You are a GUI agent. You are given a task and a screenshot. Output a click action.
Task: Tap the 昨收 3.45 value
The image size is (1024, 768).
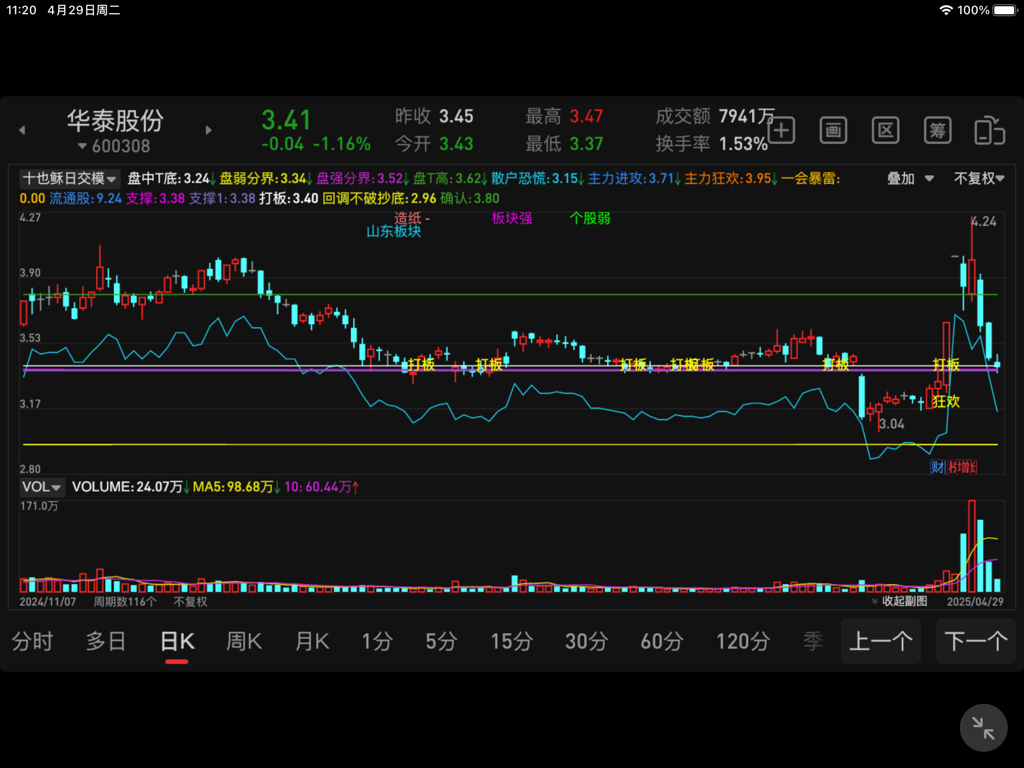point(456,117)
